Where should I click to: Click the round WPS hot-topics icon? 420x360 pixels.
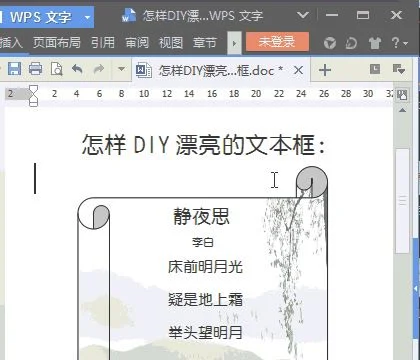pyautogui.click(x=330, y=43)
